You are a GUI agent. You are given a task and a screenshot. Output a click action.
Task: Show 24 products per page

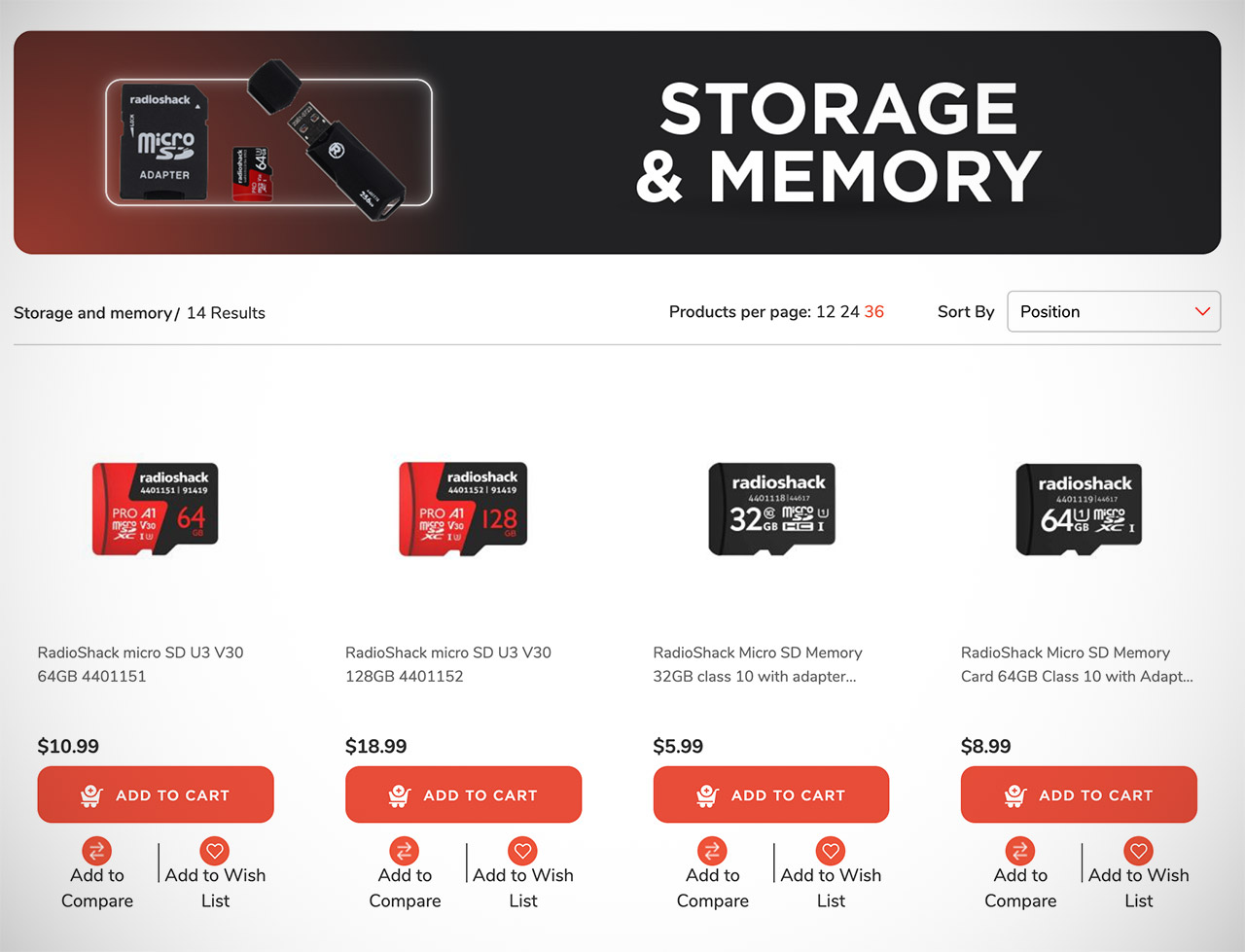coord(850,311)
